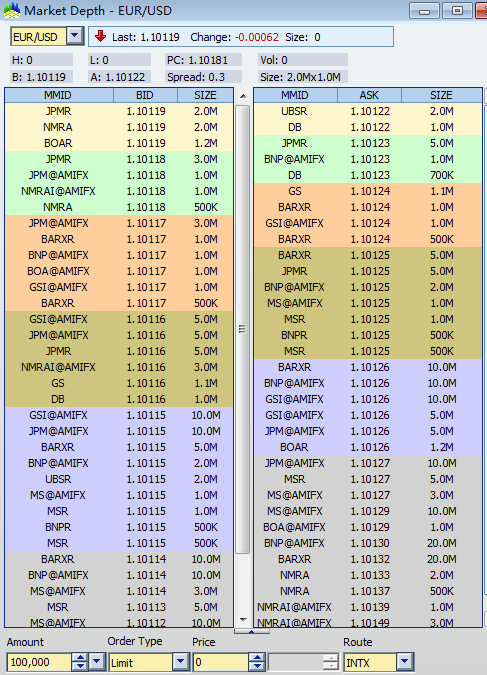Click the scrollbar thumb between the bid and ask tables
The height and width of the screenshot is (675, 487).
tap(243, 330)
